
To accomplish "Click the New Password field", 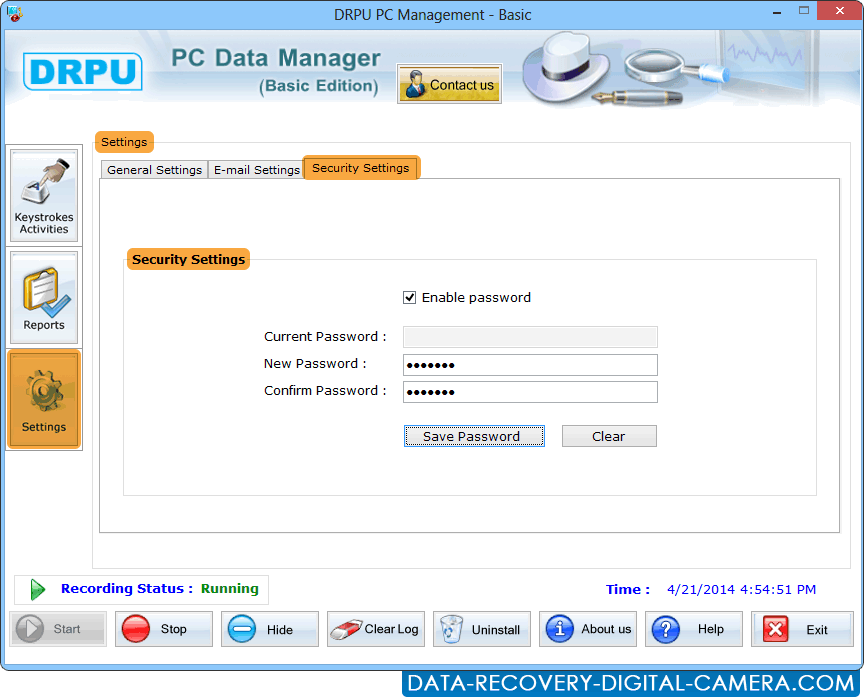I will point(530,365).
